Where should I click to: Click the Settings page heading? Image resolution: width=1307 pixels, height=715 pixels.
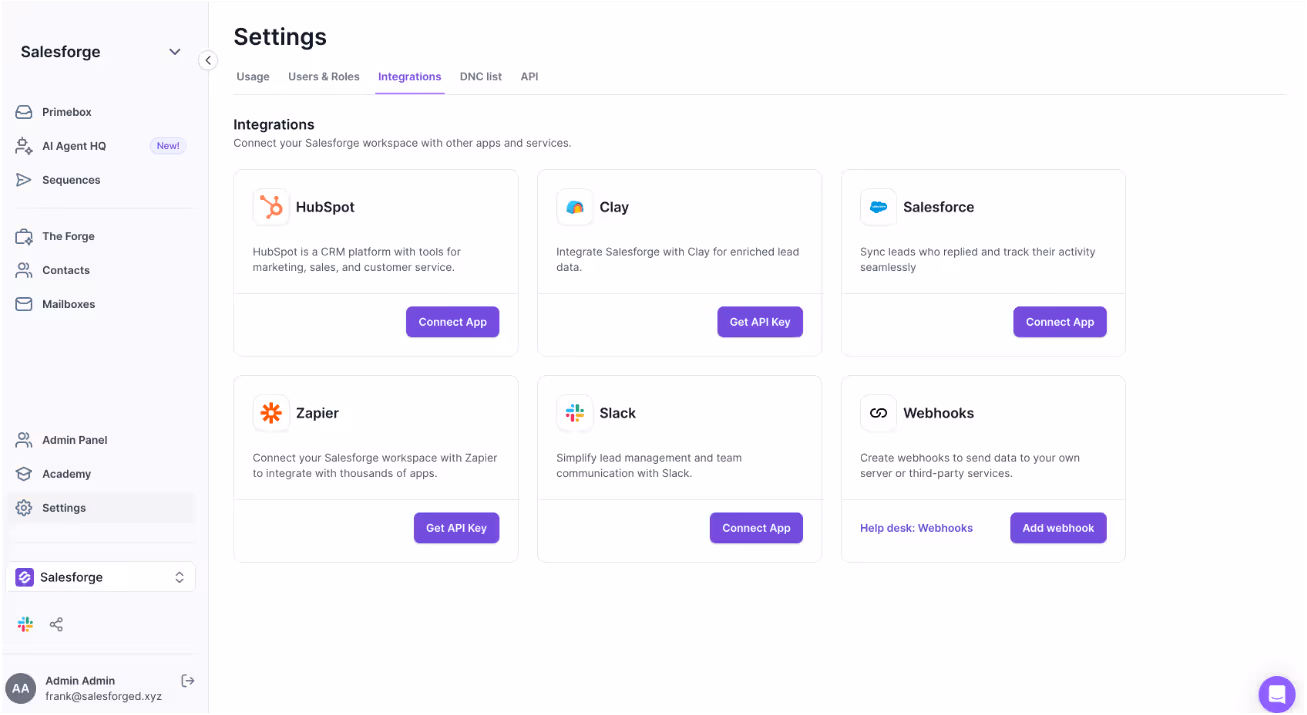(280, 37)
